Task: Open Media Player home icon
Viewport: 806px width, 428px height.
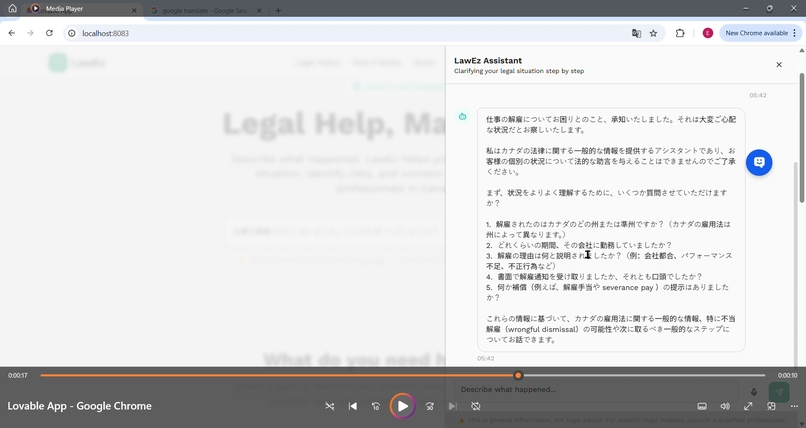Action: 12,9
